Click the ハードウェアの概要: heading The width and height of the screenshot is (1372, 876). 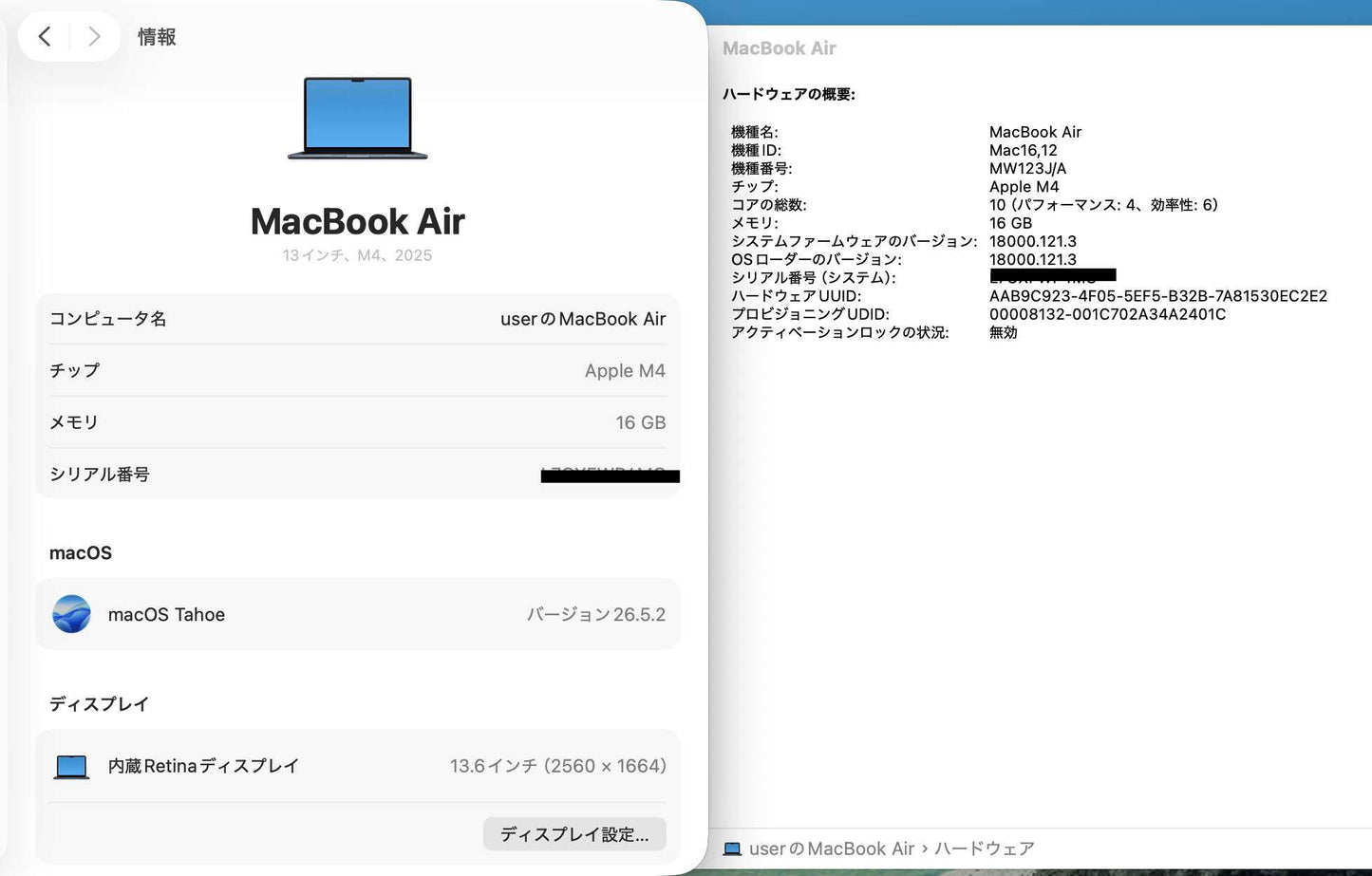(x=789, y=94)
